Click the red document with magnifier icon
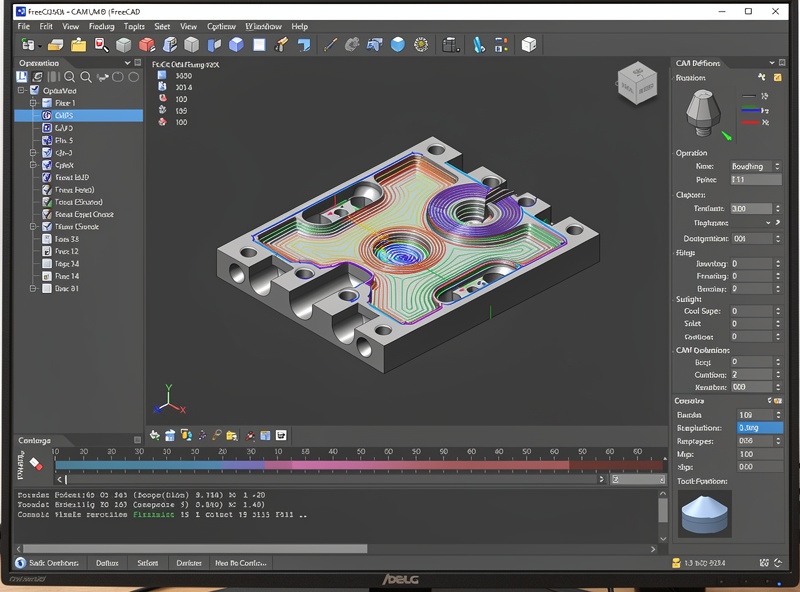 tap(101, 45)
